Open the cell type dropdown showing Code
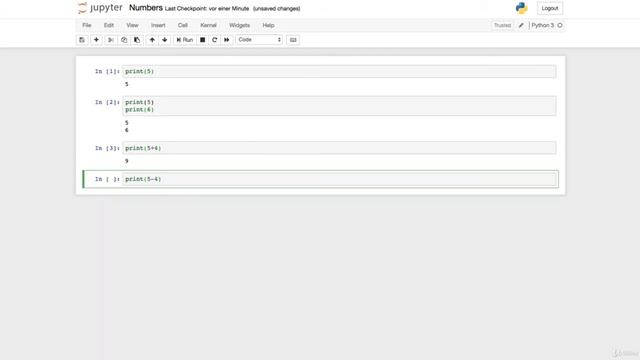640x360 pixels. (x=259, y=40)
